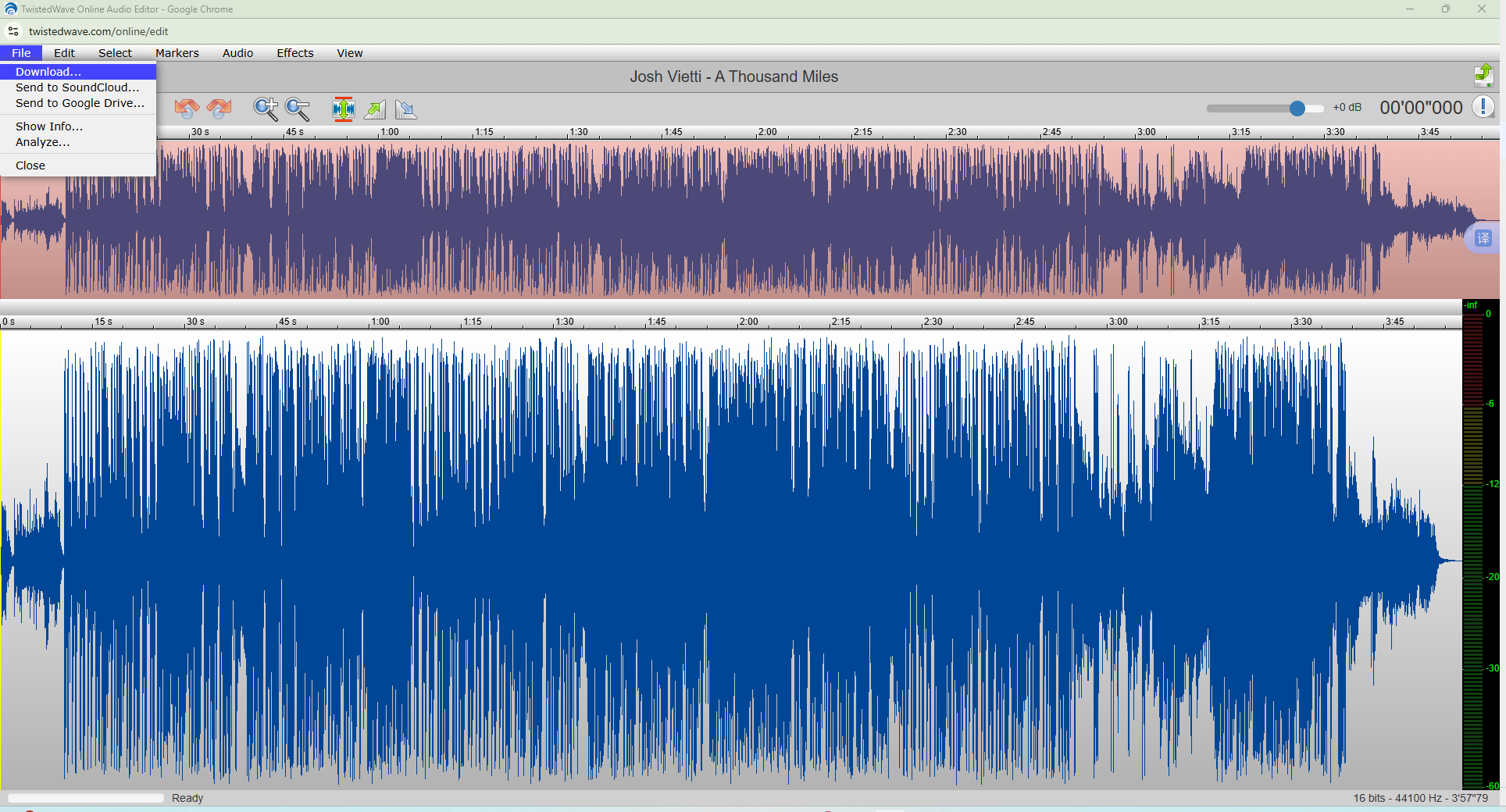1506x812 pixels.
Task: Open the Effects menu
Action: click(x=295, y=53)
